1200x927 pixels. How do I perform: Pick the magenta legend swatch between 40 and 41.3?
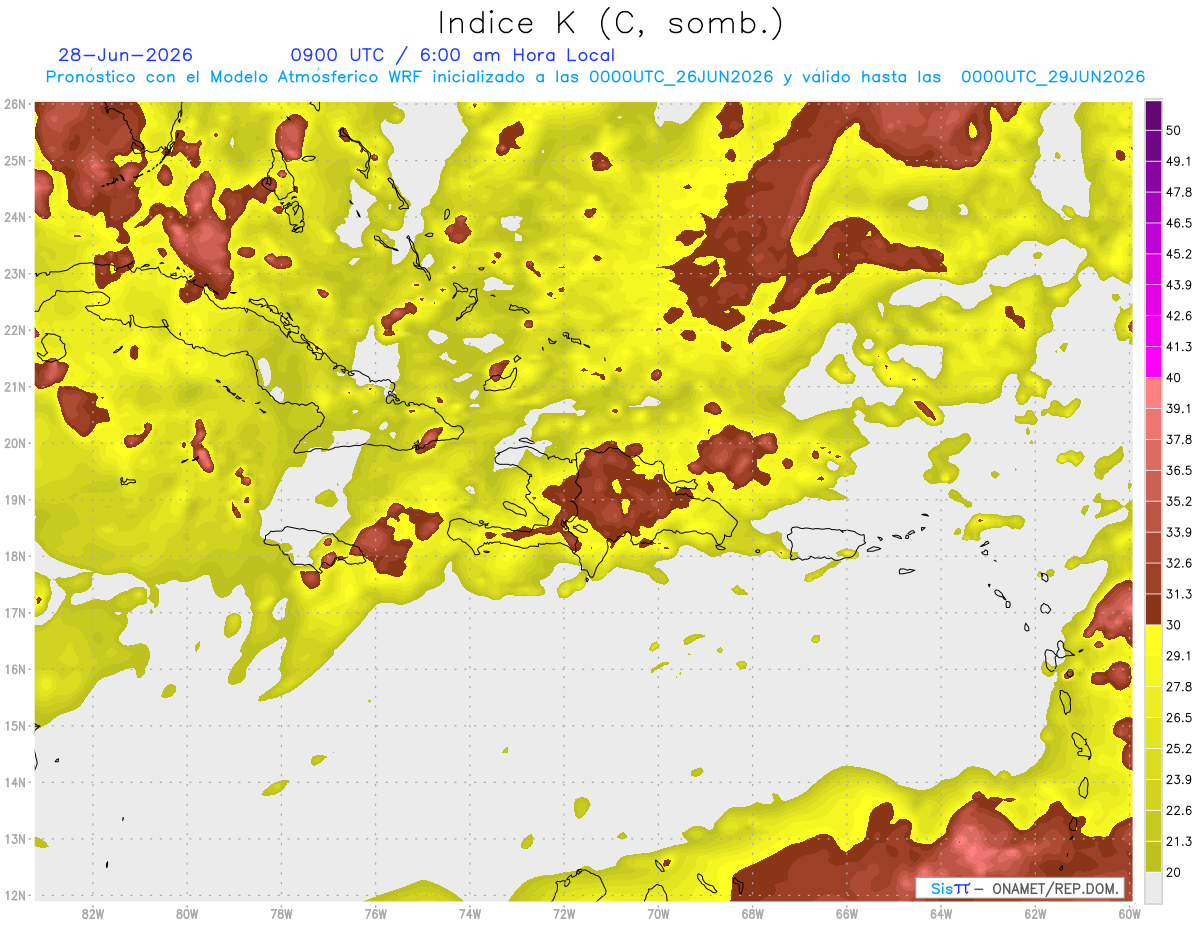point(1153,362)
